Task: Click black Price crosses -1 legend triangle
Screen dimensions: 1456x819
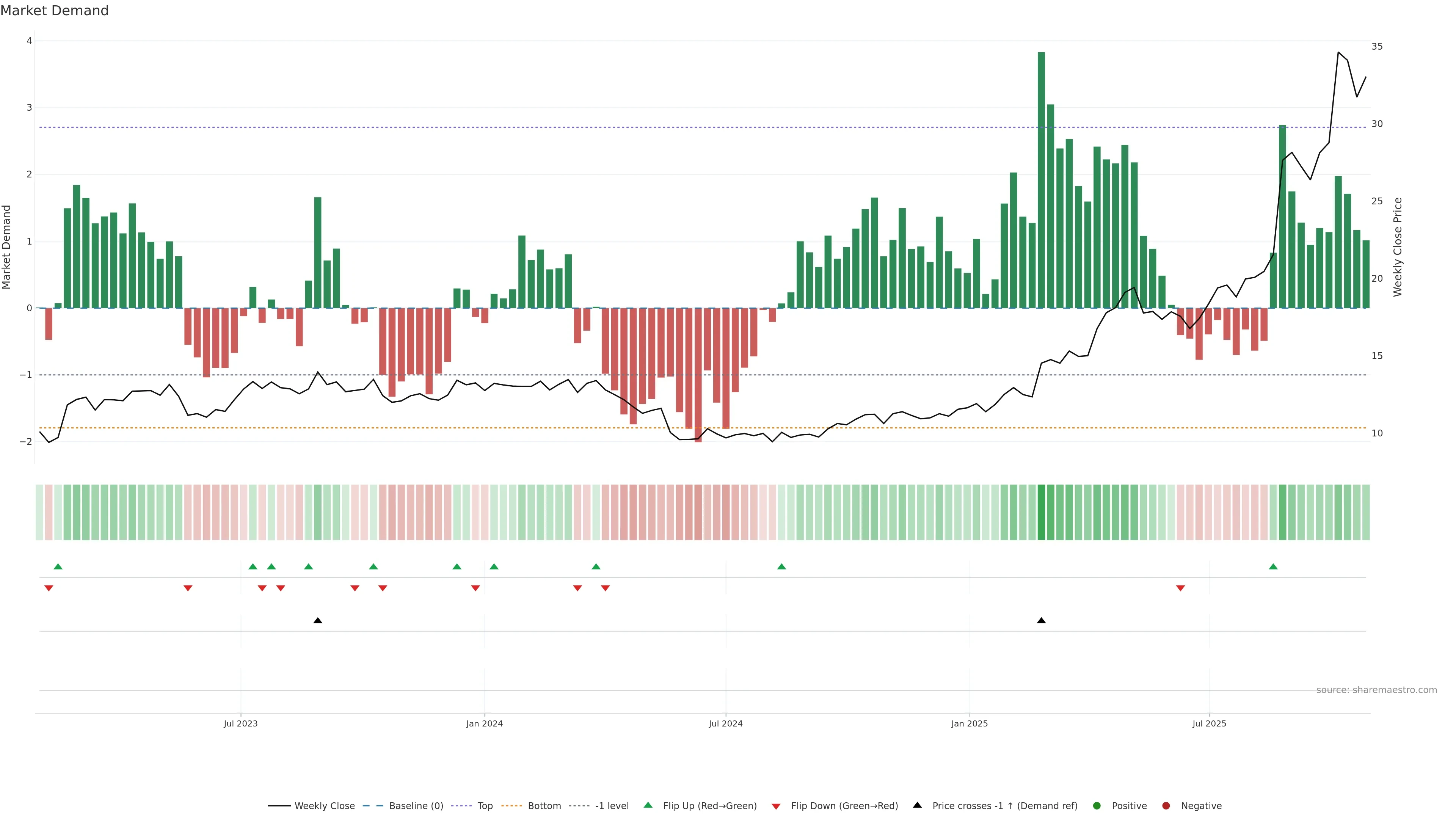Action: (x=917, y=805)
